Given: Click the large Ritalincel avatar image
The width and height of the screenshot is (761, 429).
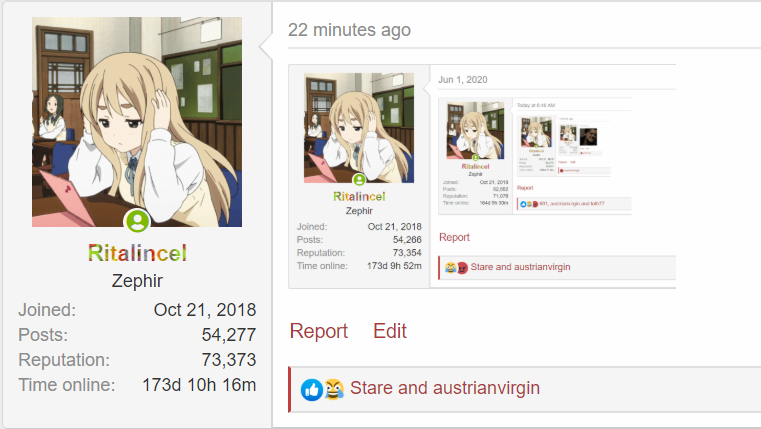Looking at the screenshot, I should click(137, 122).
